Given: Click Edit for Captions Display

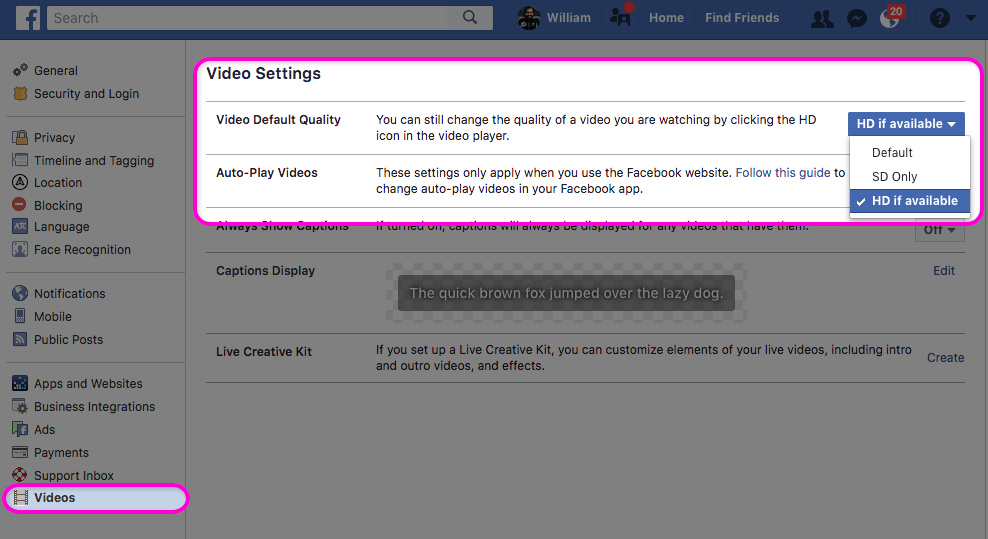Looking at the screenshot, I should (x=943, y=270).
